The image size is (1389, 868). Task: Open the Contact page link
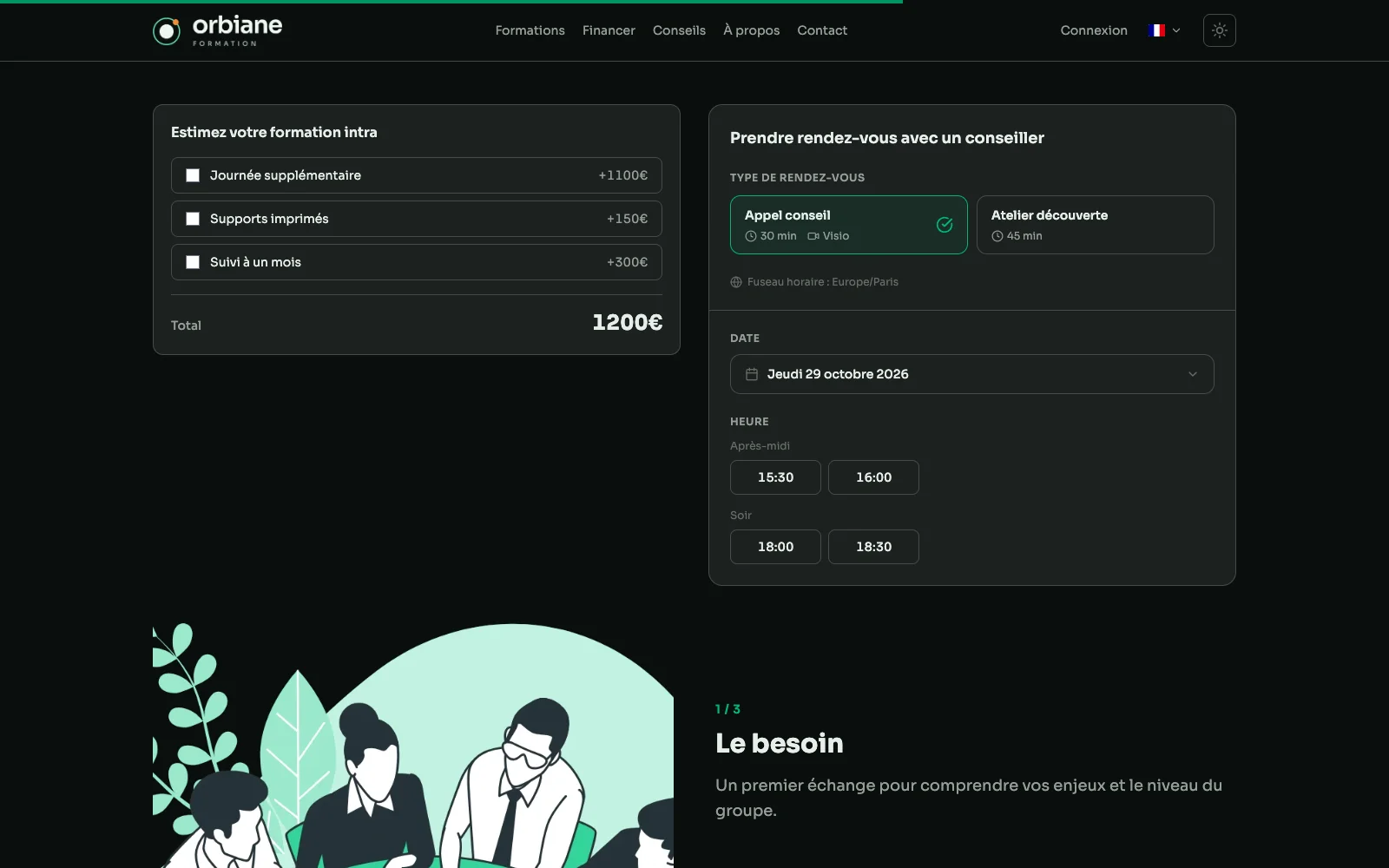pos(822,30)
